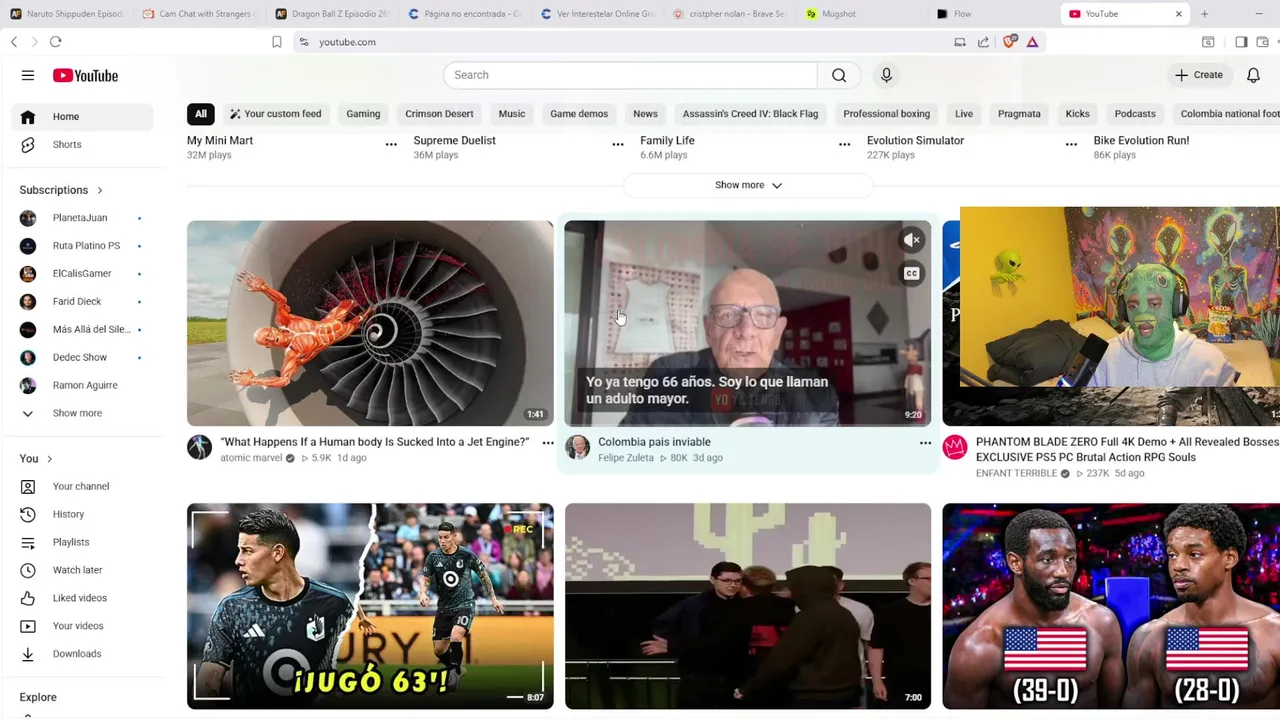Expand the You section chevron
The image size is (1280, 720).
49,459
